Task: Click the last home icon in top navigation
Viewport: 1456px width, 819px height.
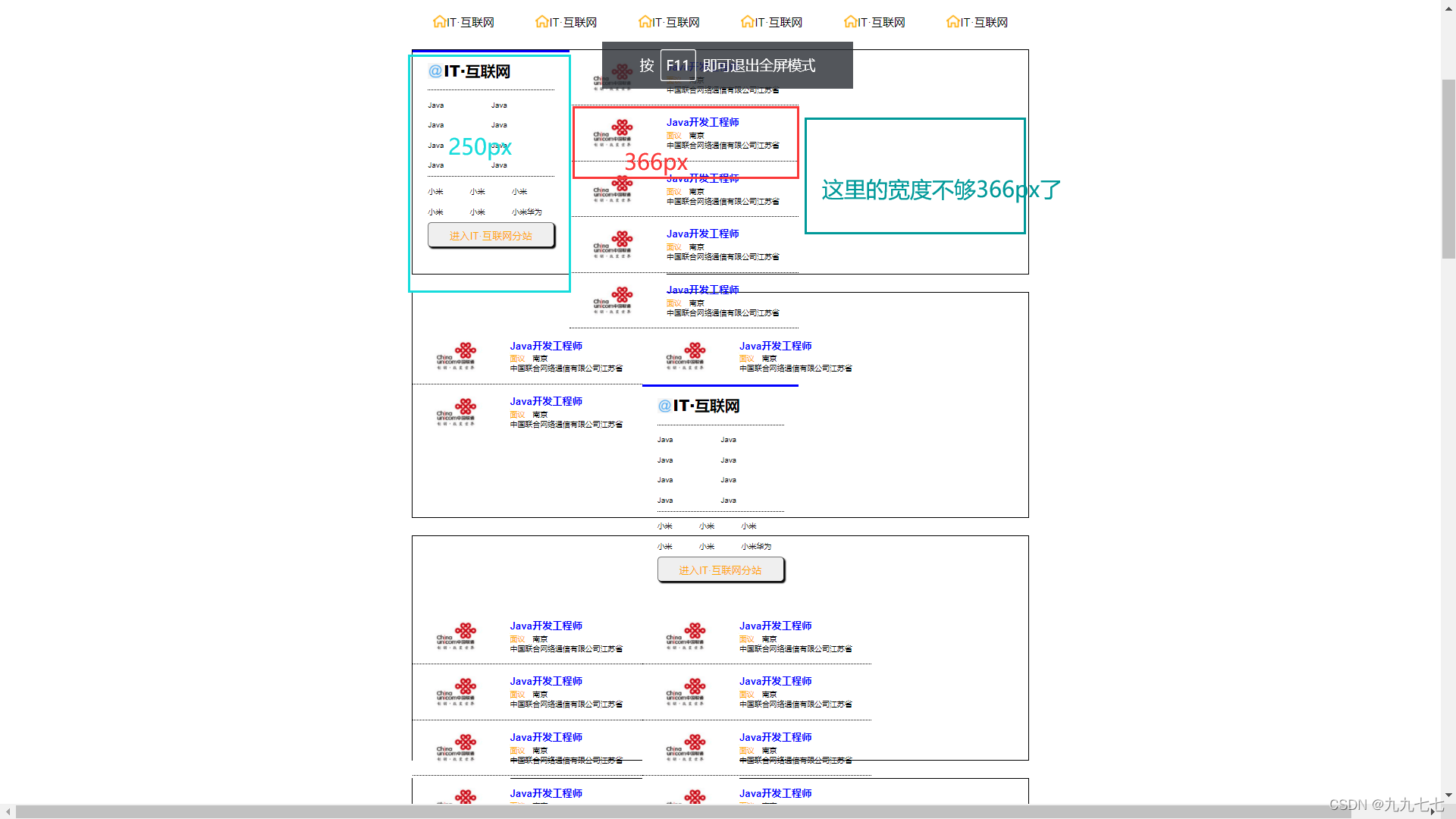Action: [x=952, y=21]
